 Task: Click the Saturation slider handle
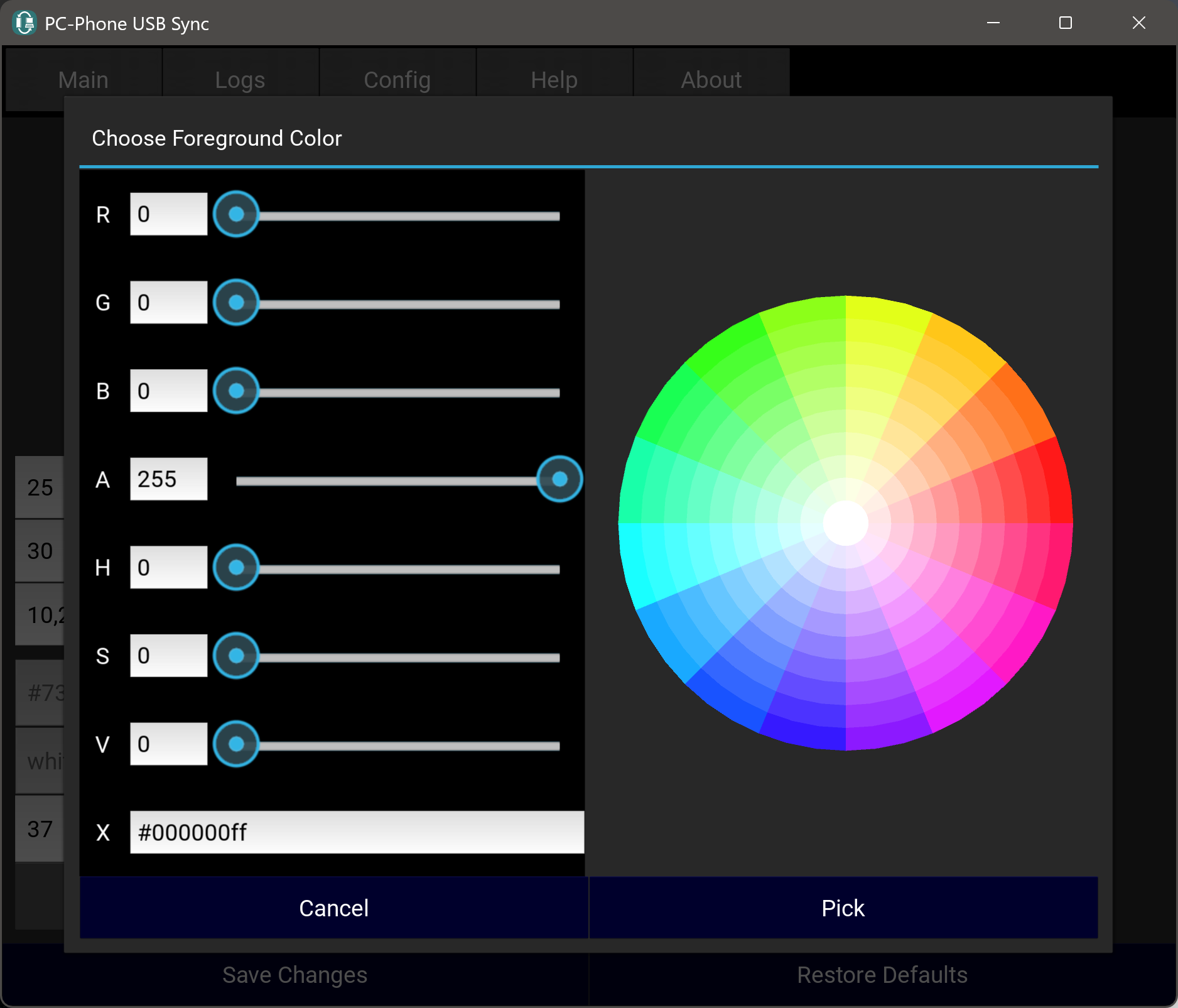[x=236, y=656]
